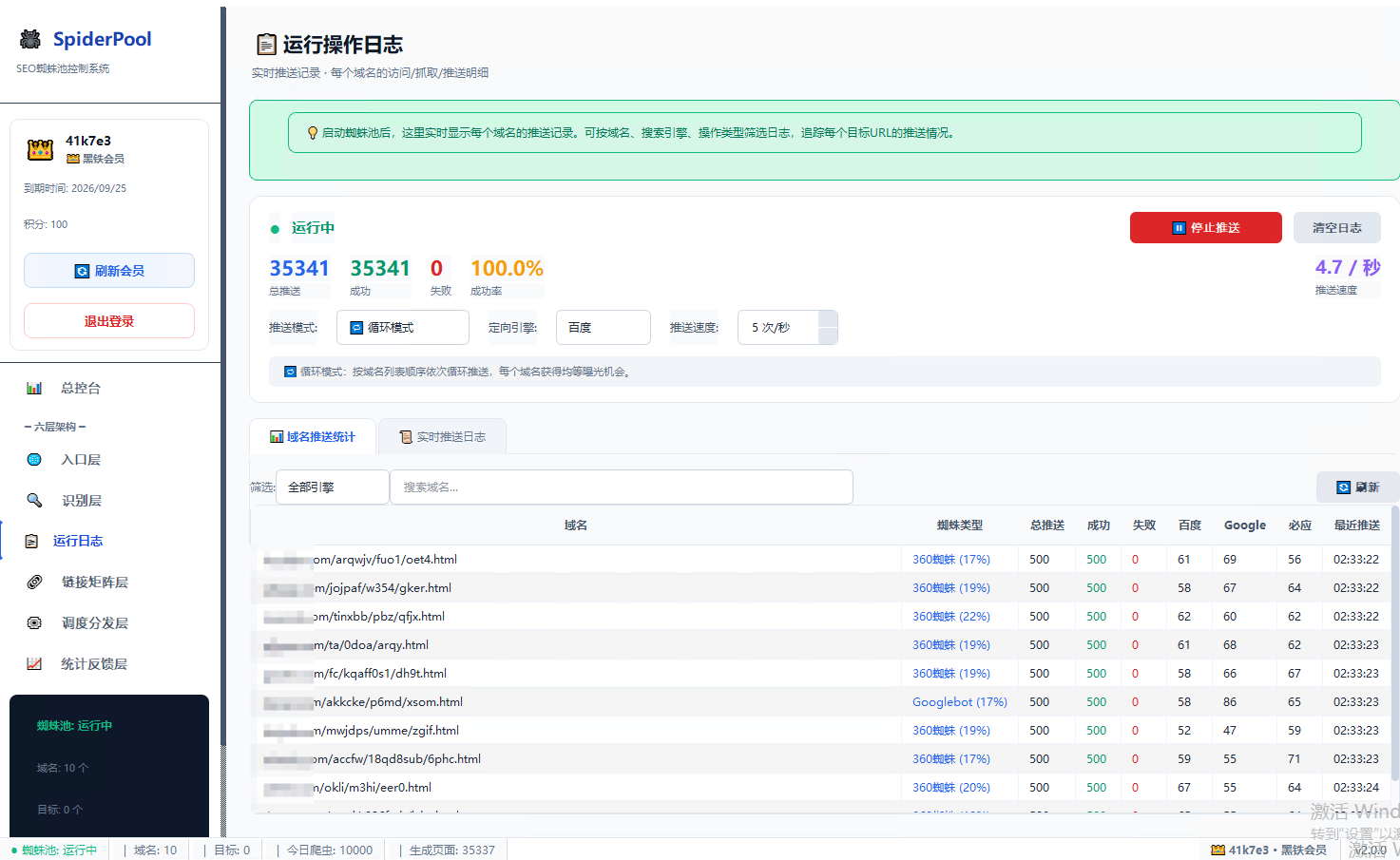
Task: Click the globe icon beside 入口层
Action: point(34,459)
